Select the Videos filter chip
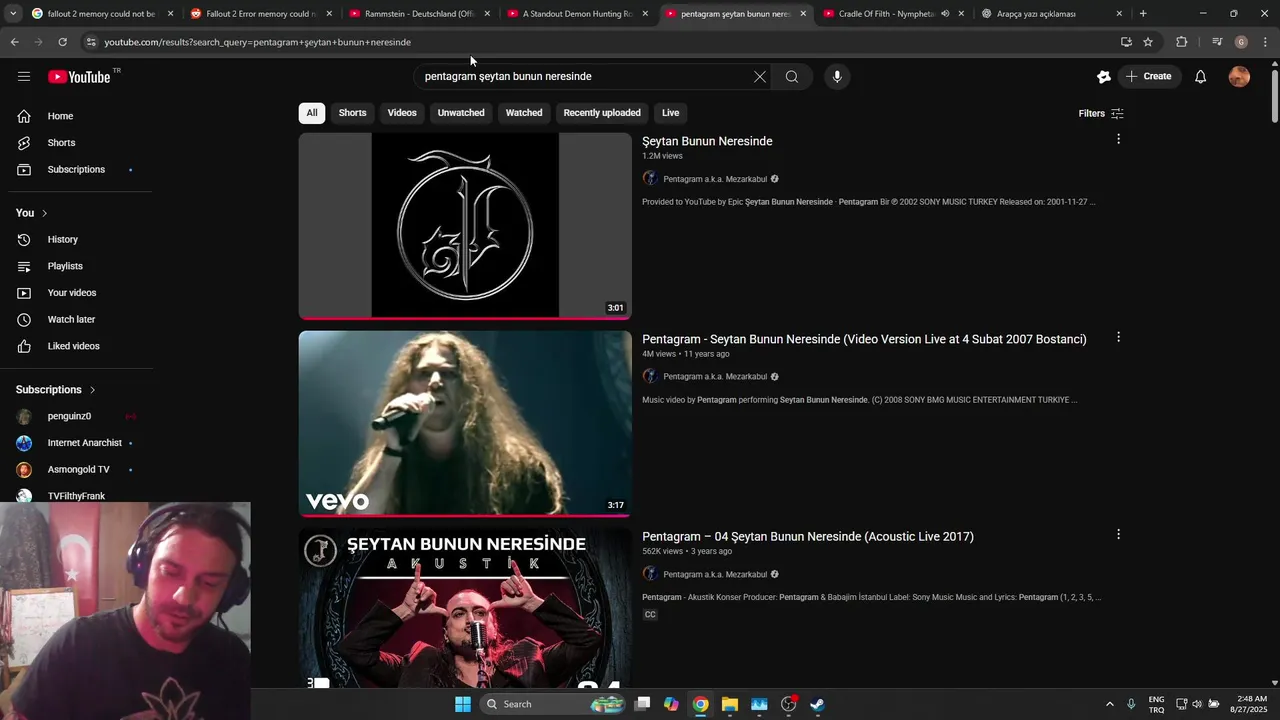Viewport: 1280px width, 720px height. 402,113
